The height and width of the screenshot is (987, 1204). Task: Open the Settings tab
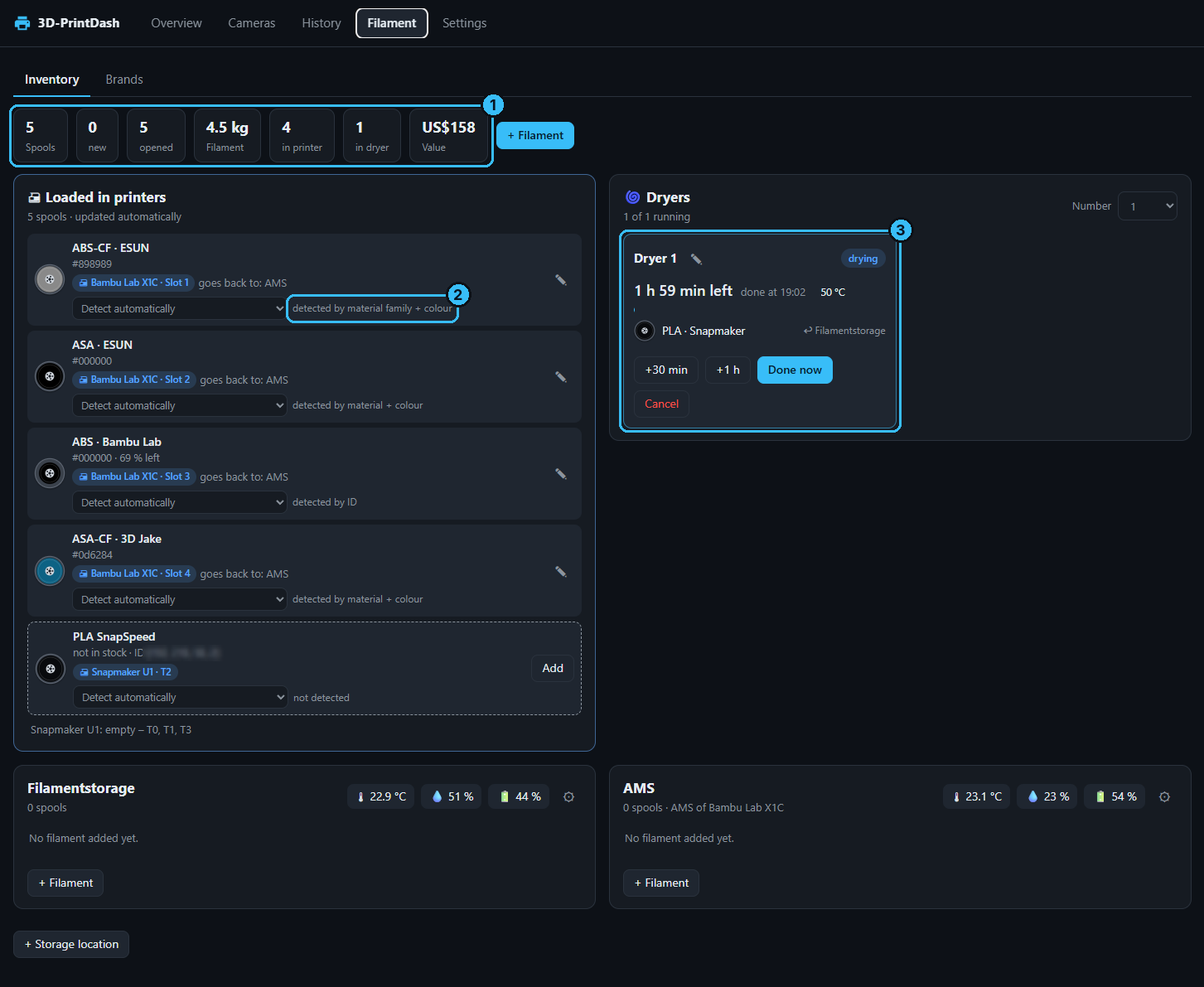click(x=465, y=23)
